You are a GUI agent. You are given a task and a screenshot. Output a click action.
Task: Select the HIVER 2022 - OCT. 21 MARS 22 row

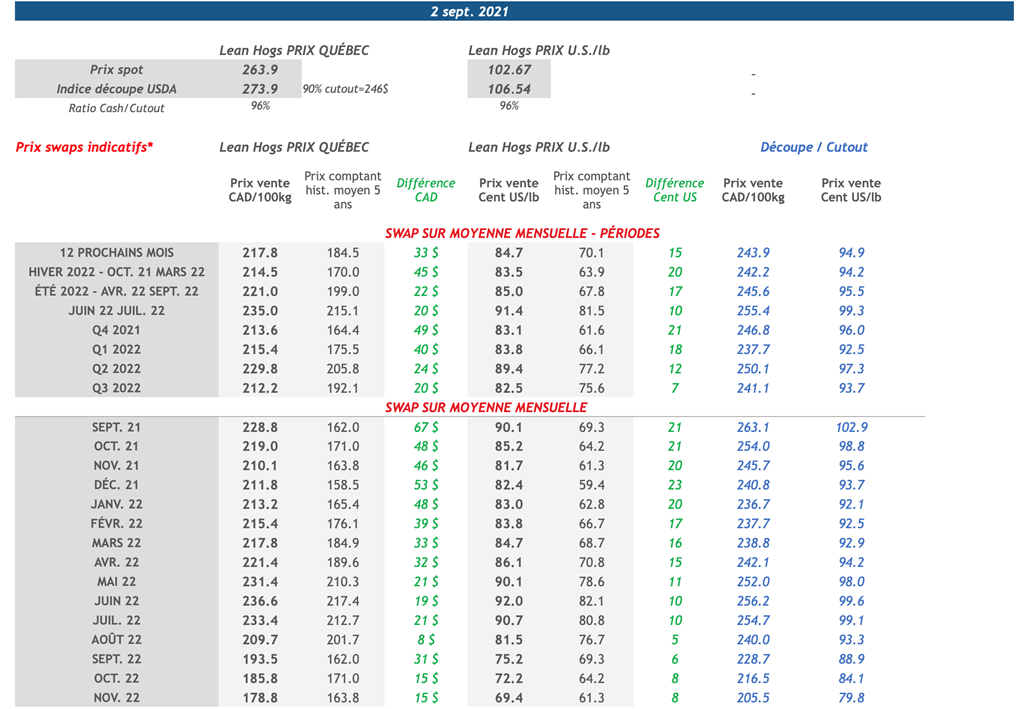[x=116, y=272]
